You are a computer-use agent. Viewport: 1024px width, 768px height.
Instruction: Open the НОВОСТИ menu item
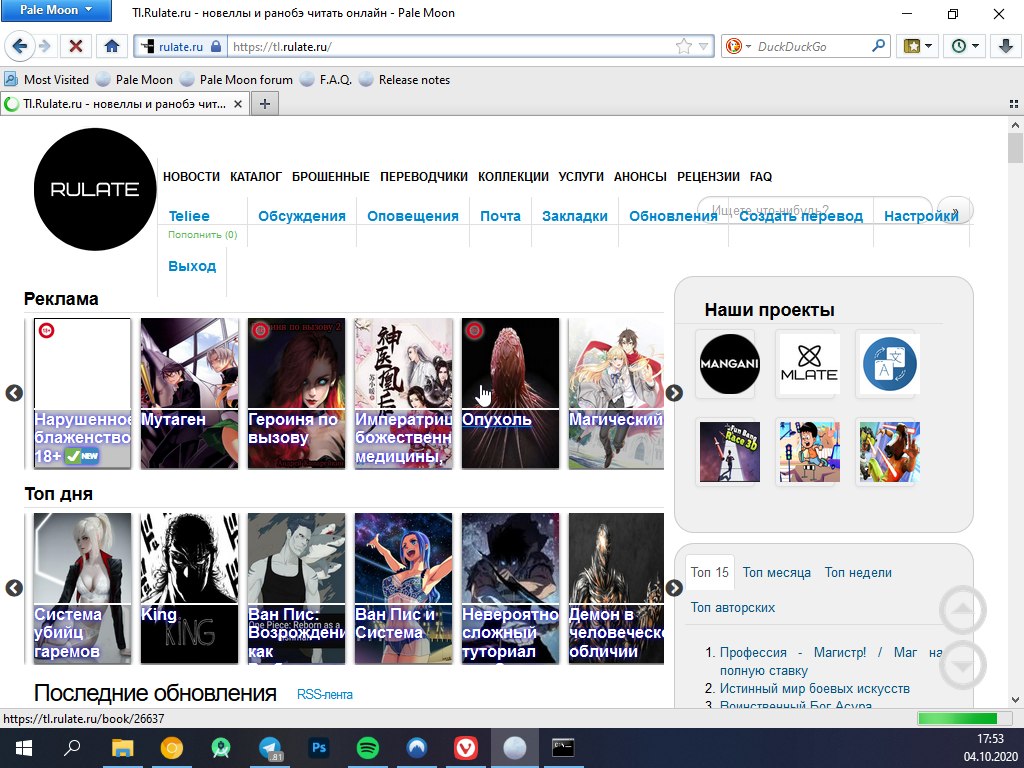tap(191, 176)
